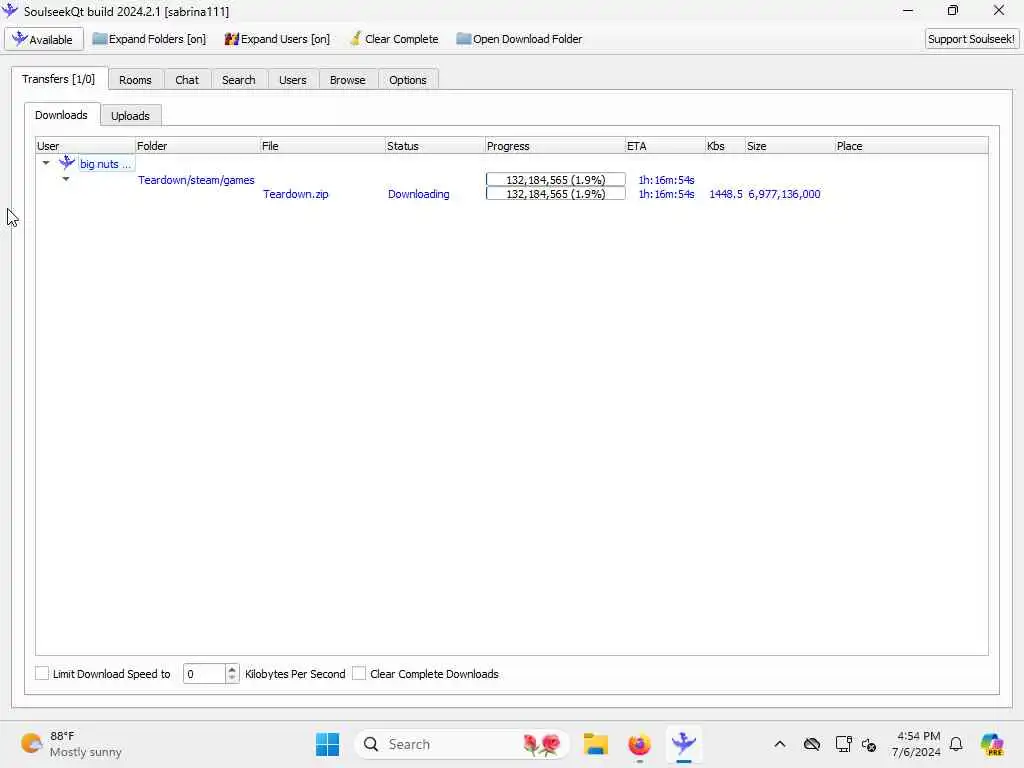Viewport: 1024px width, 768px height.
Task: Click the 6,977,136,000 size value
Action: [784, 194]
